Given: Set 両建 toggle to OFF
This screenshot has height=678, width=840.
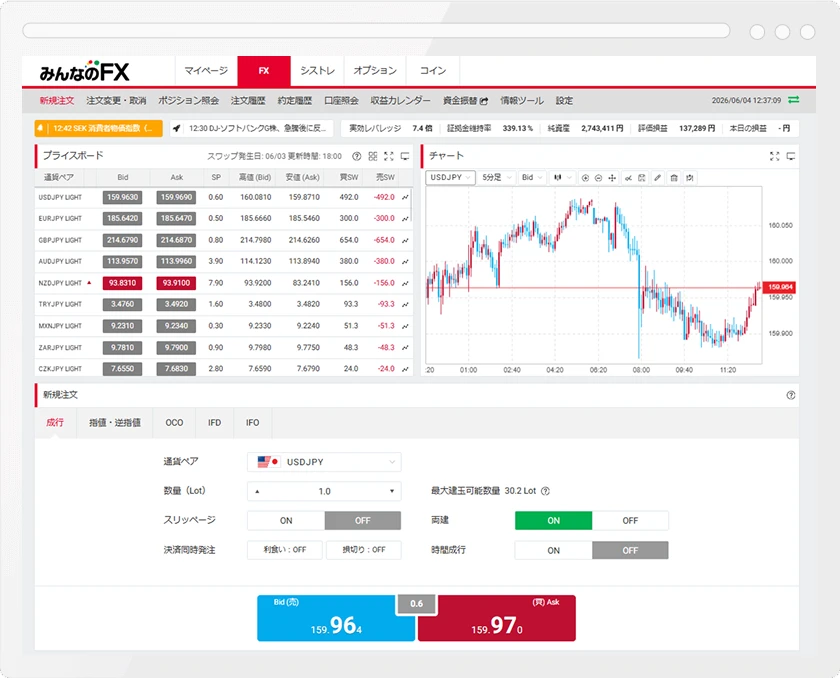Looking at the screenshot, I should pyautogui.click(x=630, y=521).
